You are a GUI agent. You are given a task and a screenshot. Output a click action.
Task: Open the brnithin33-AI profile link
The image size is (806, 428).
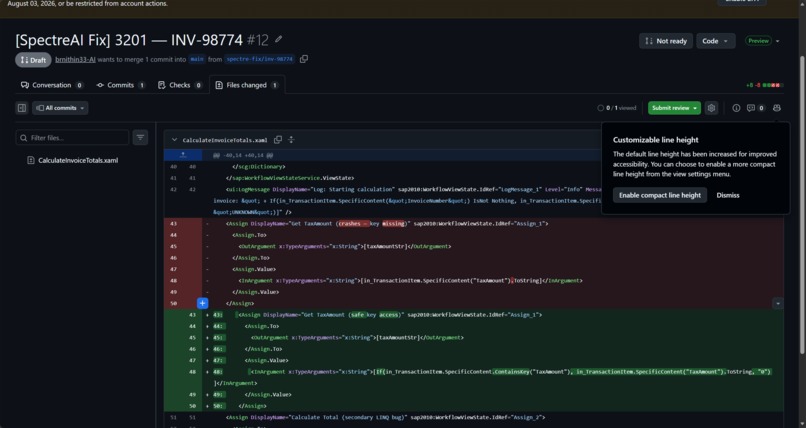click(75, 60)
